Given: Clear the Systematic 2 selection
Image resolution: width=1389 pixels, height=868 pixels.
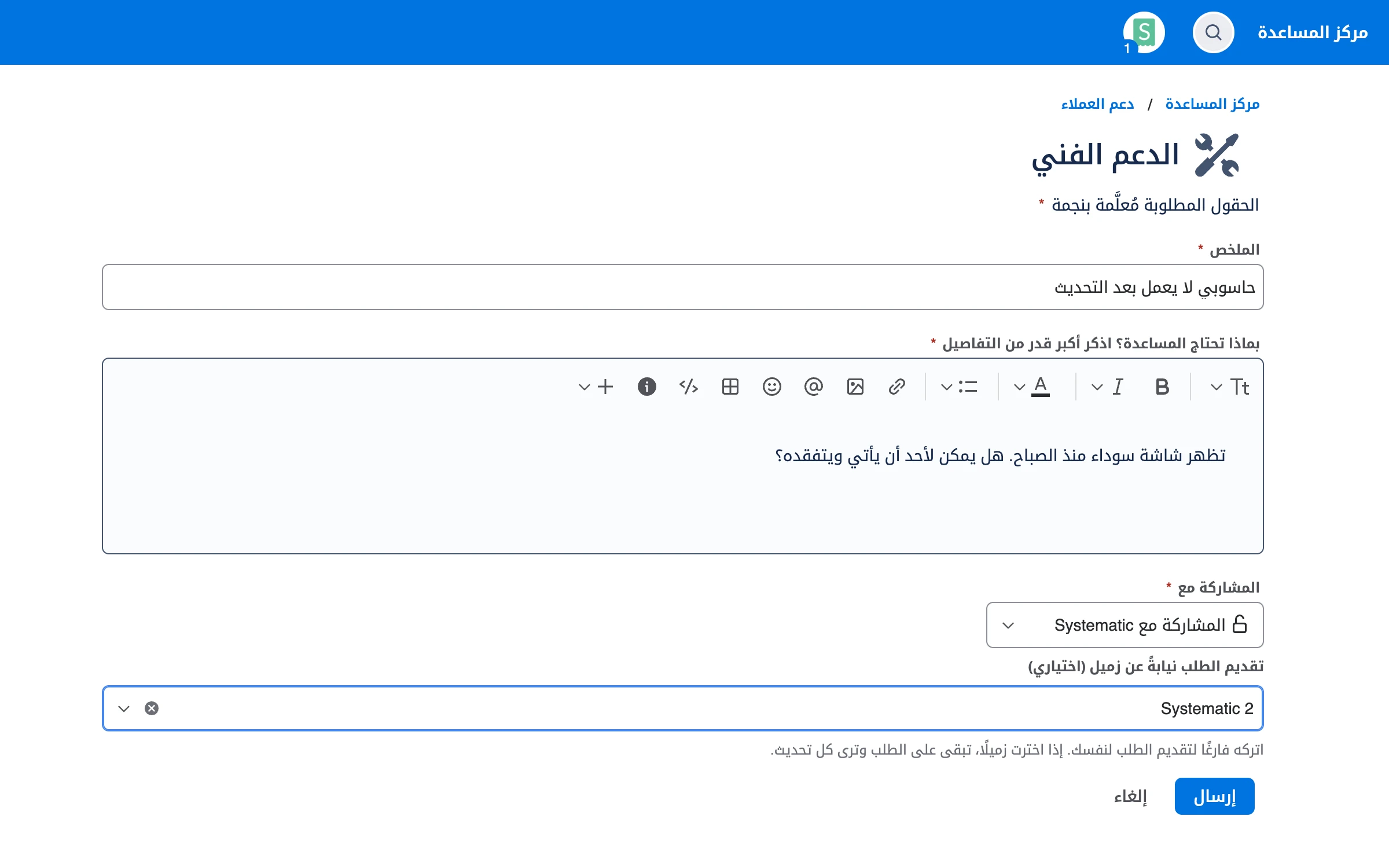Looking at the screenshot, I should [152, 708].
